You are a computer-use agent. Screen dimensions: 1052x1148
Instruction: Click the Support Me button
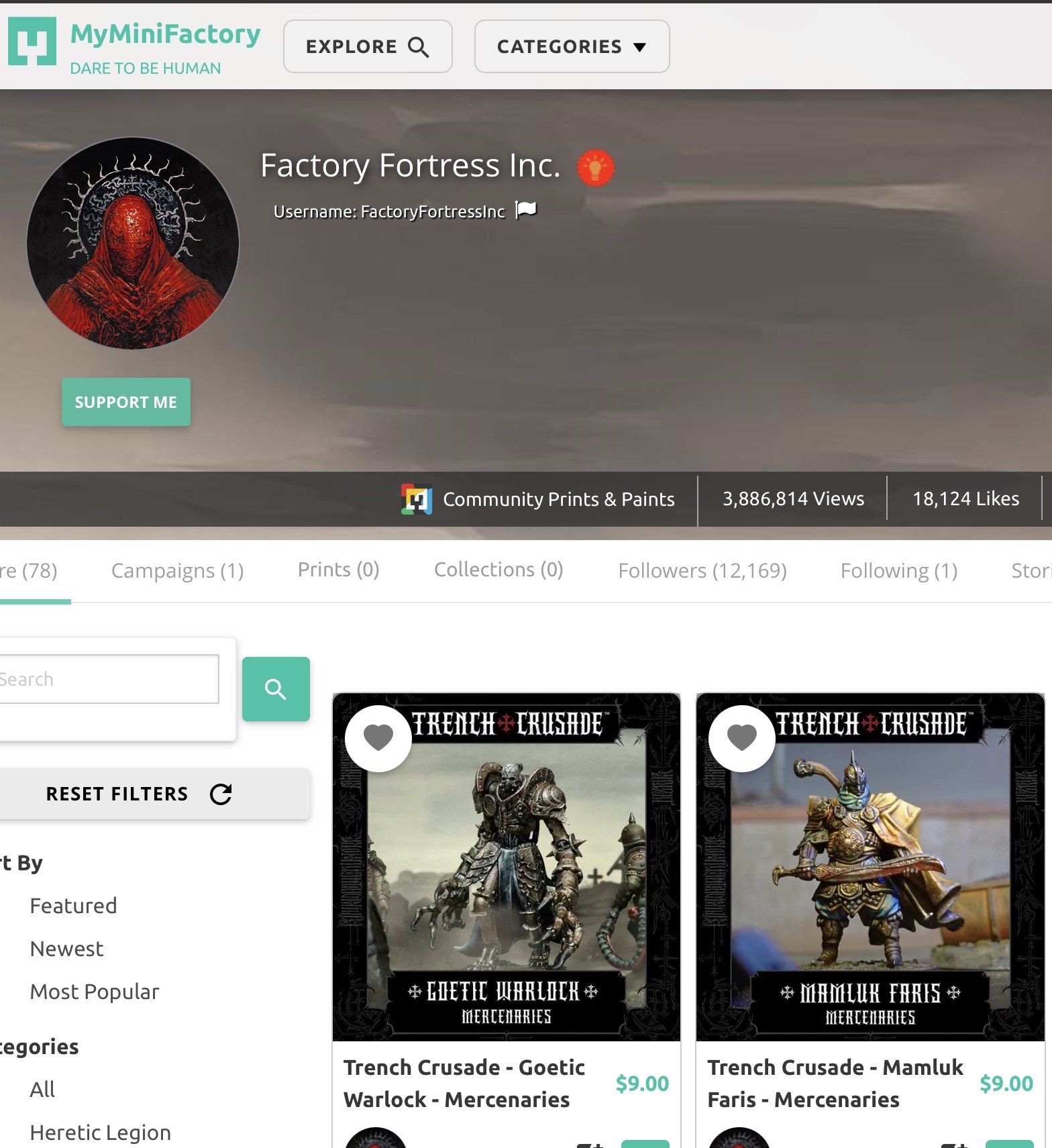tap(126, 402)
